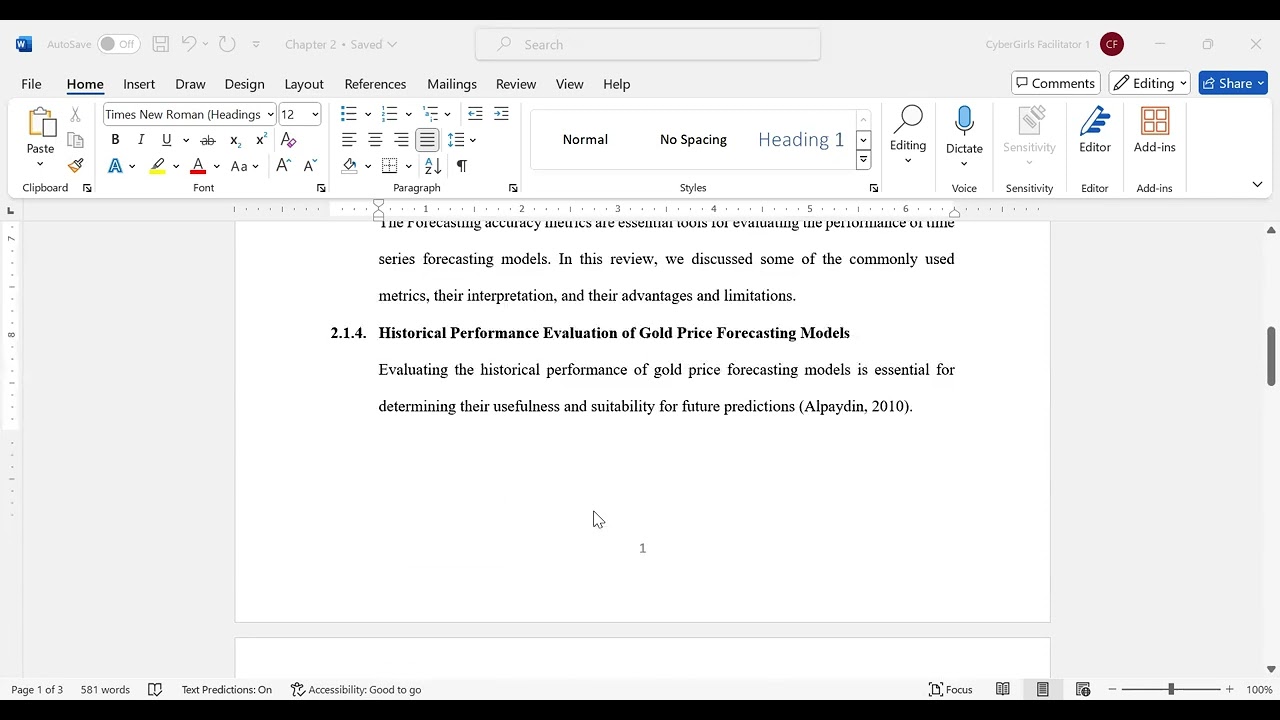
Task: Click the Cut scissors icon
Action: click(x=75, y=115)
